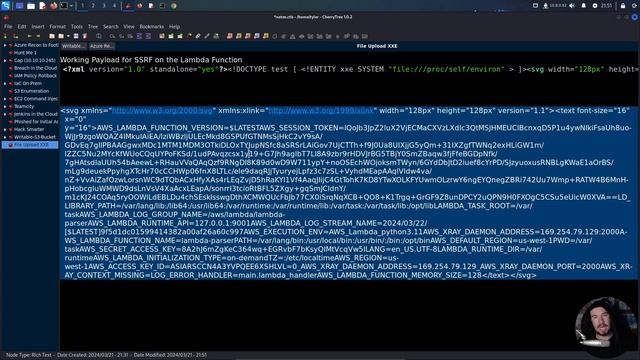The height and width of the screenshot is (360, 640).
Task: Open the Tools menu
Action: coord(77,27)
